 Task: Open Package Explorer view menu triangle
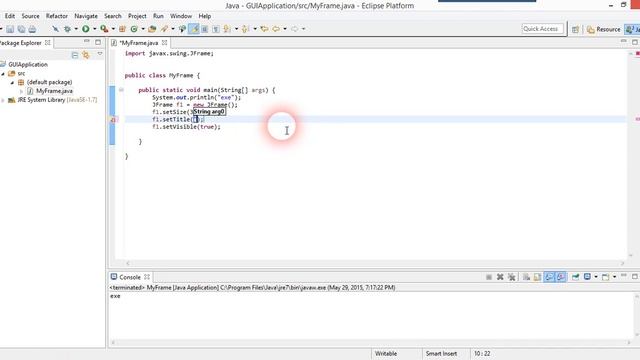pyautogui.click(x=100, y=54)
